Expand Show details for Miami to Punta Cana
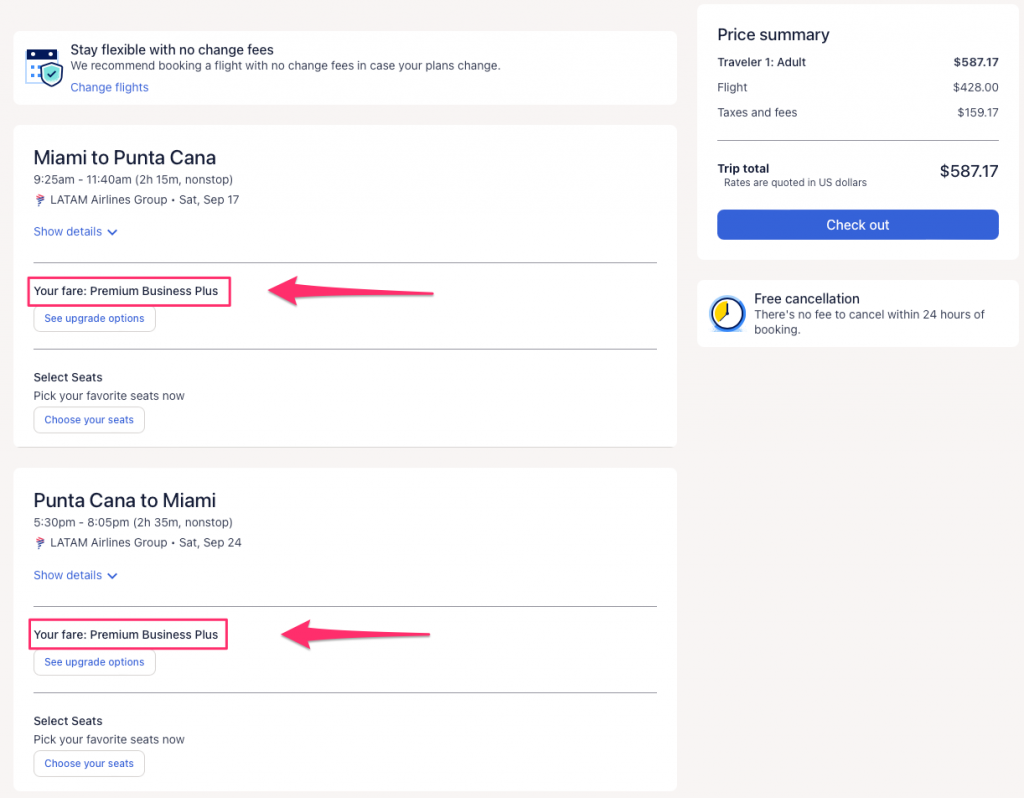The width and height of the screenshot is (1024, 798). point(76,232)
